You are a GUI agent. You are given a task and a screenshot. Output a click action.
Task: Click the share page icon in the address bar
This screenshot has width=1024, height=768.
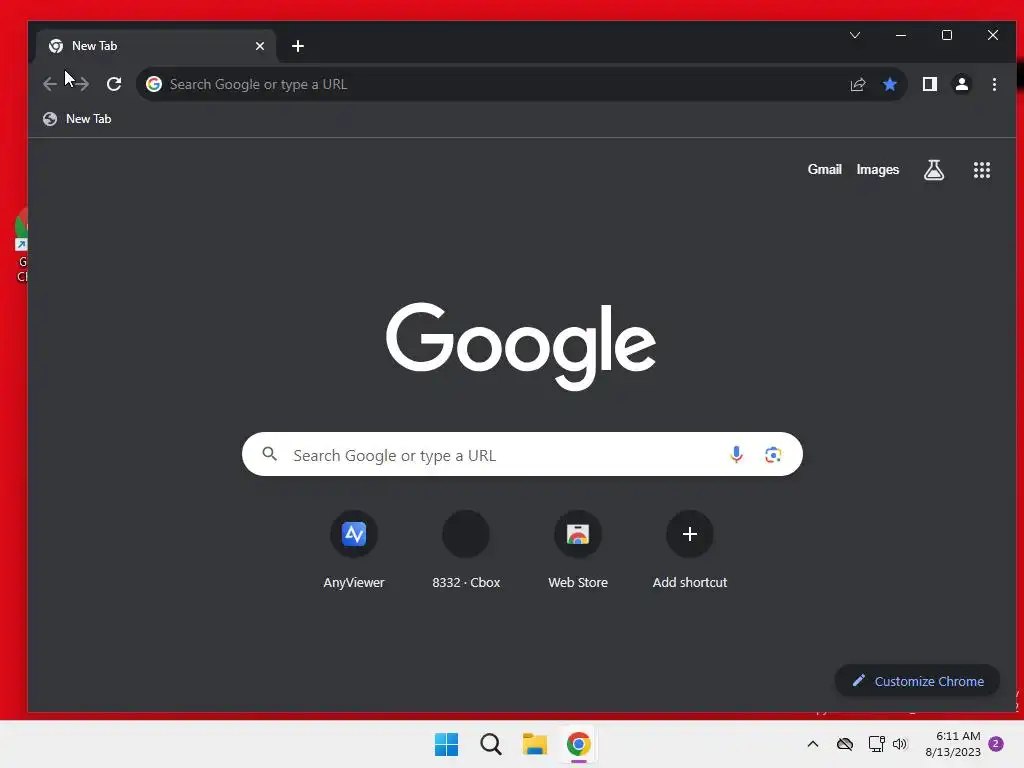point(857,84)
